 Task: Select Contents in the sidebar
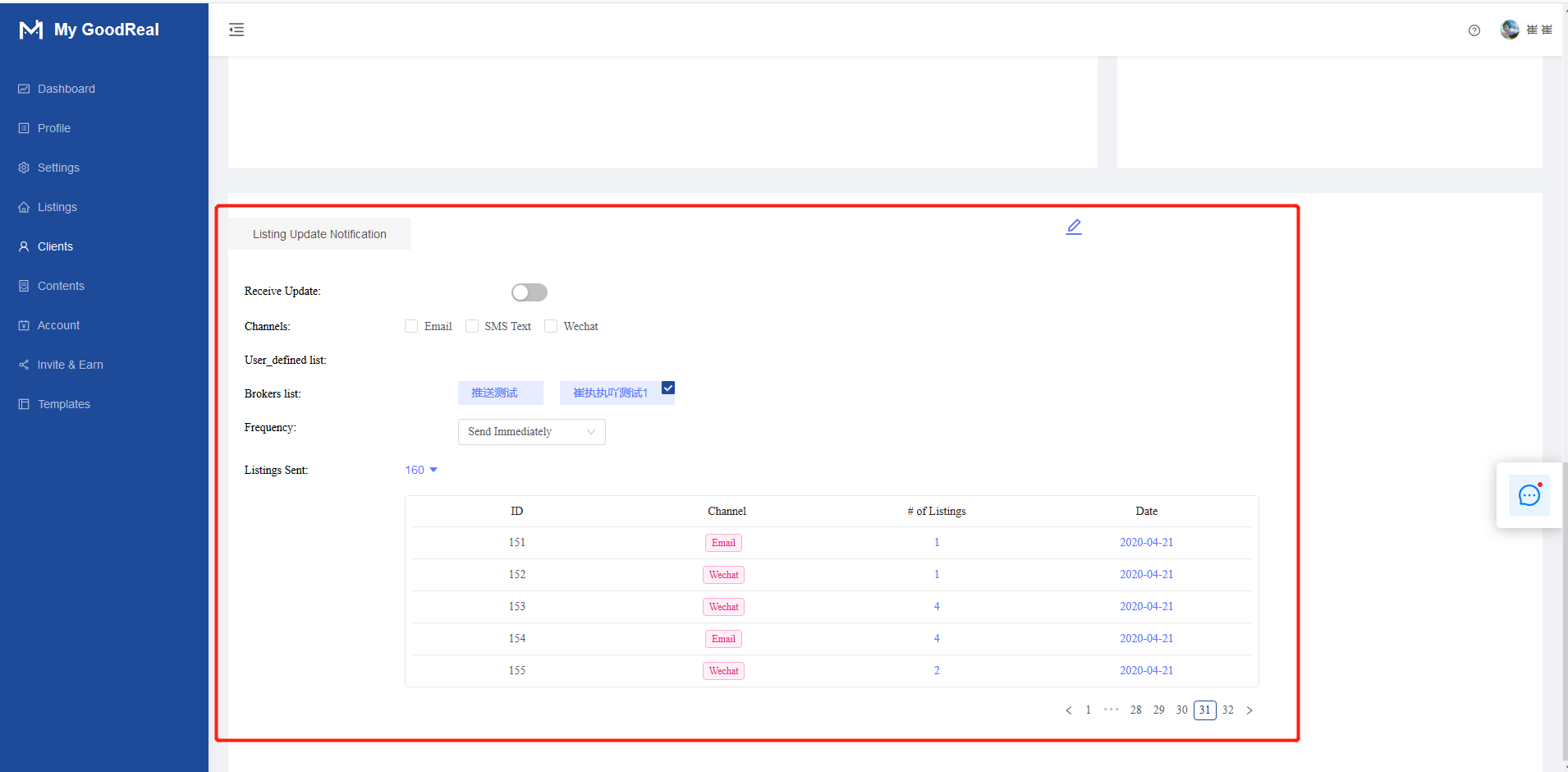[61, 285]
